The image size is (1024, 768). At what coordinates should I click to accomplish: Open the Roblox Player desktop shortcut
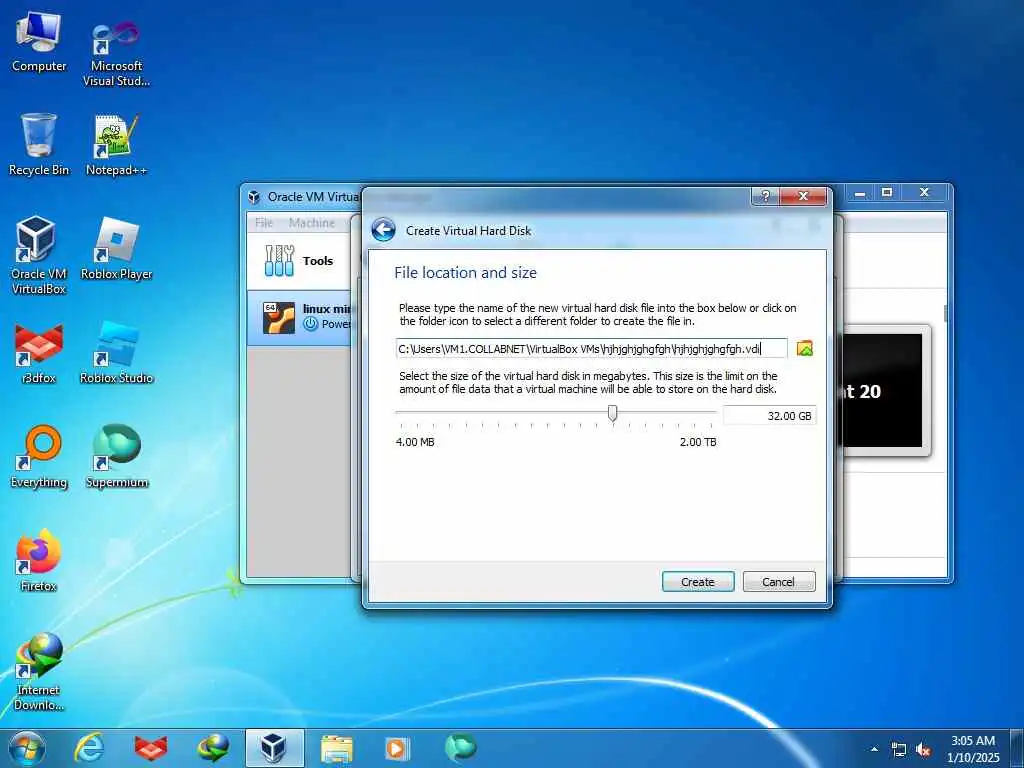pyautogui.click(x=116, y=249)
